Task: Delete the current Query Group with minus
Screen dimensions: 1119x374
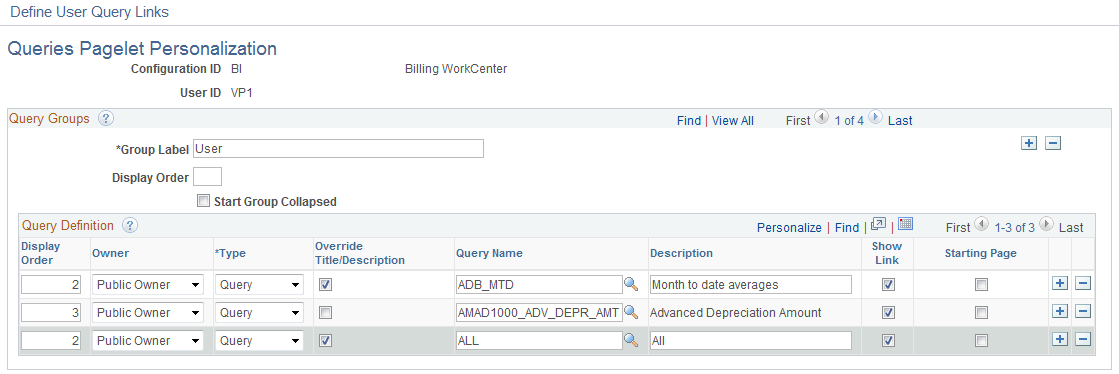Action: tap(1053, 143)
